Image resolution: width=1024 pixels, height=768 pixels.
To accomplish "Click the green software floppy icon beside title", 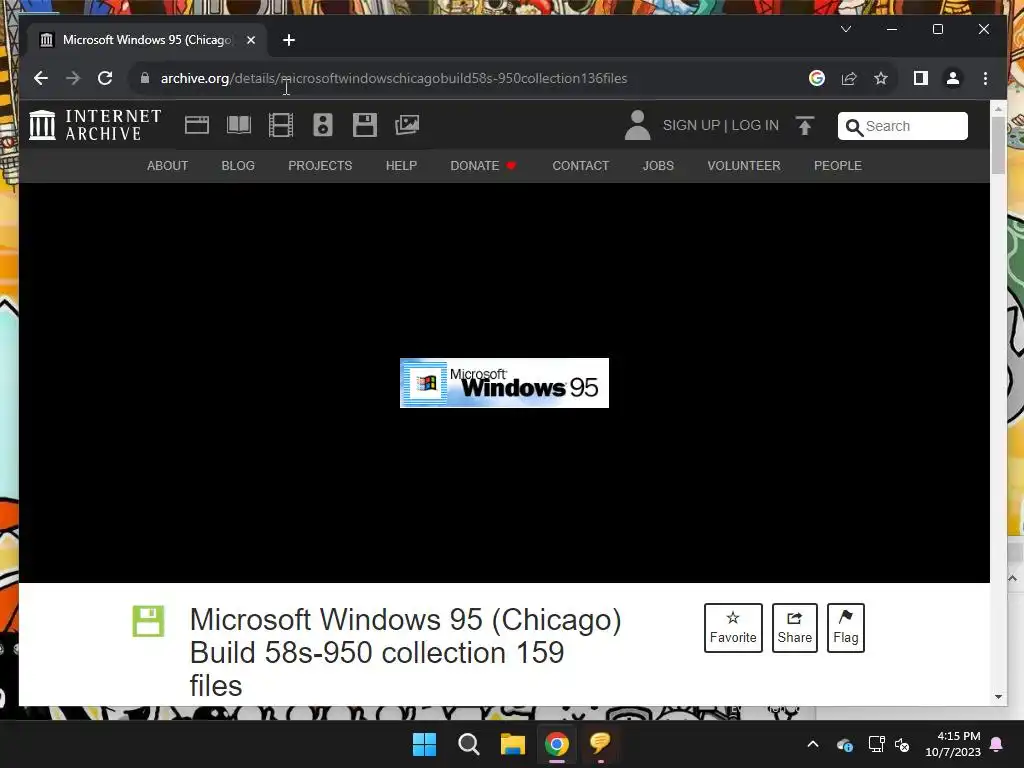I will click(148, 621).
